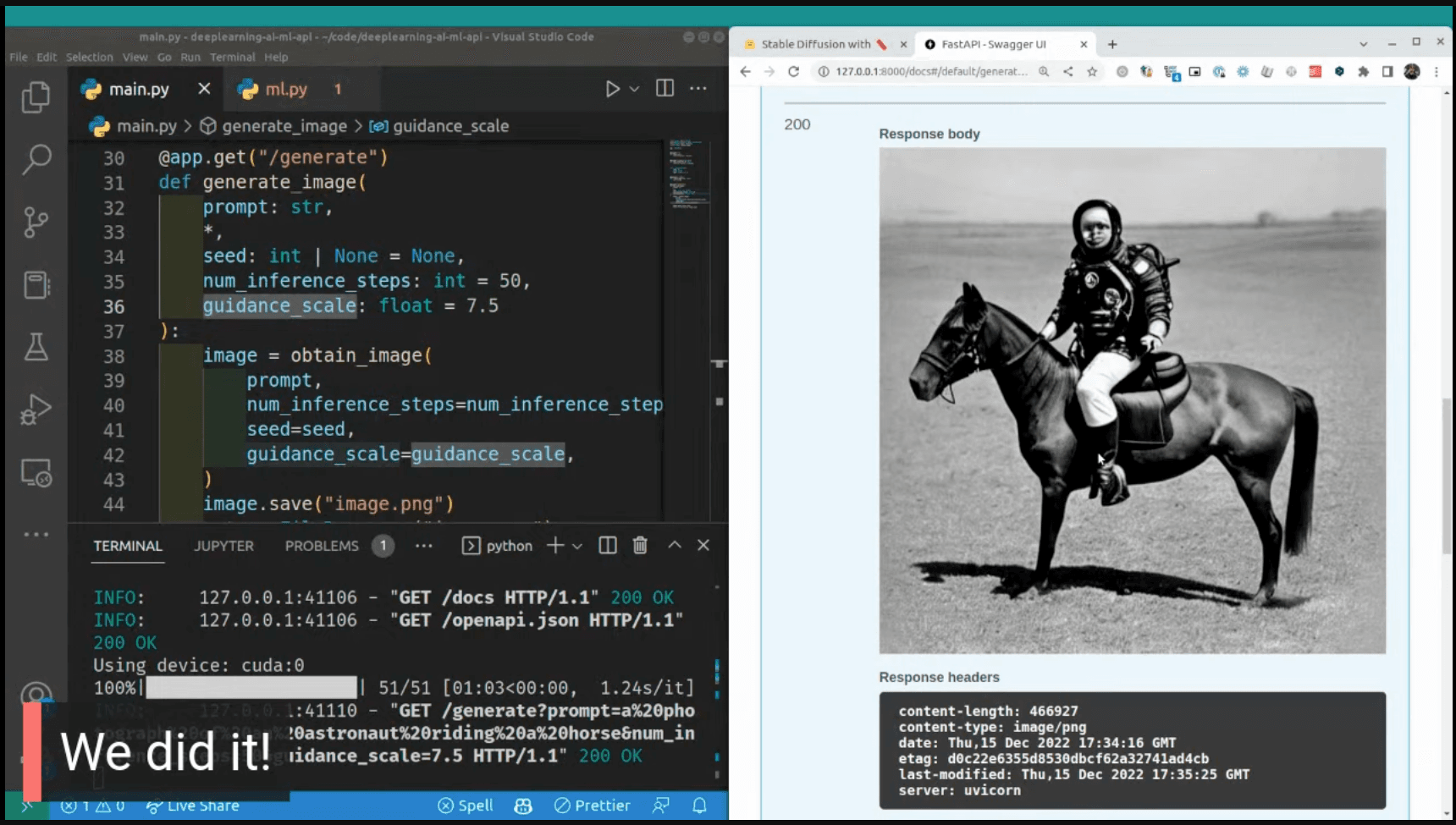Select the main.py editor tab

138,89
